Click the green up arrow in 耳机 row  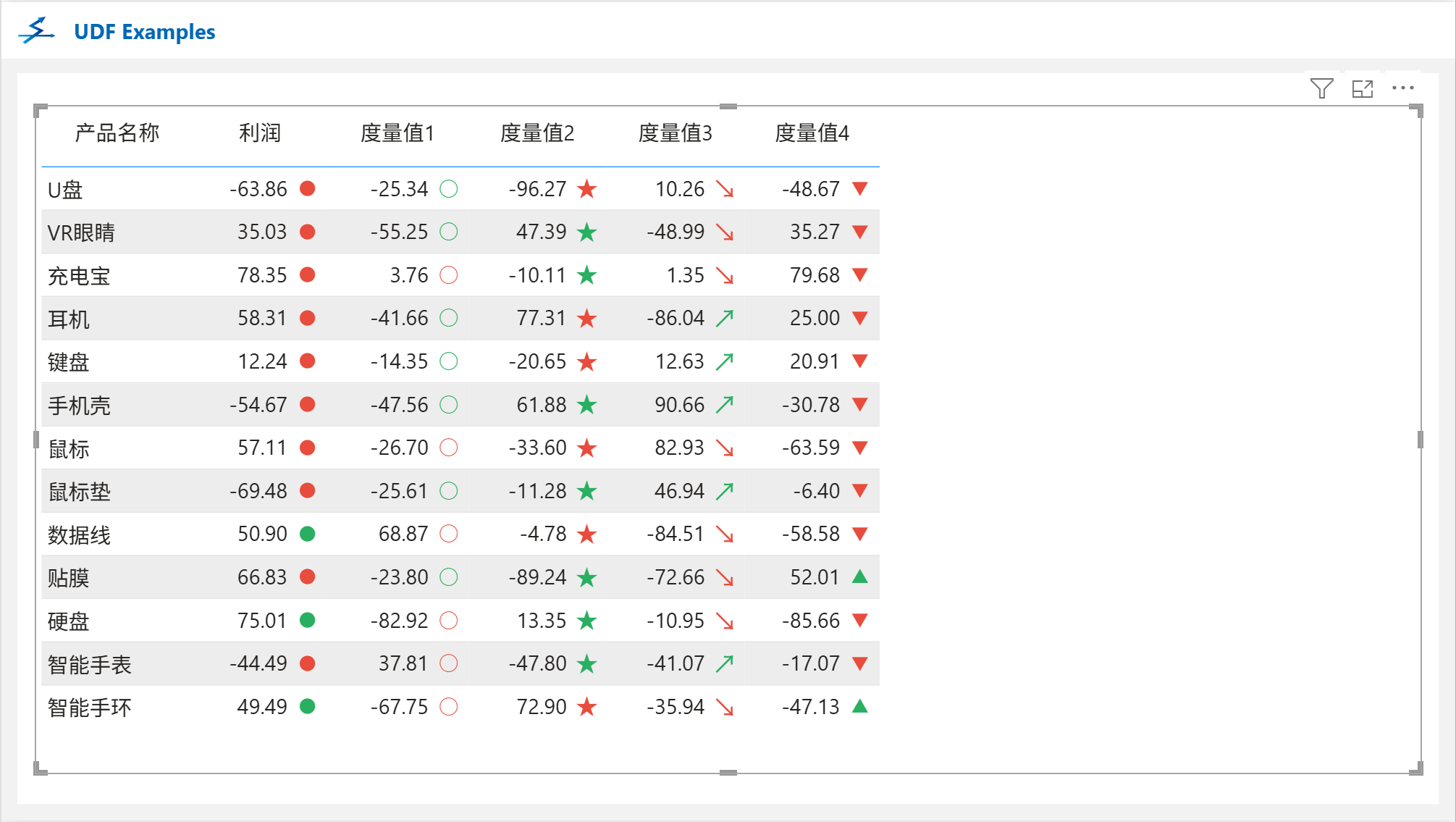pos(724,319)
